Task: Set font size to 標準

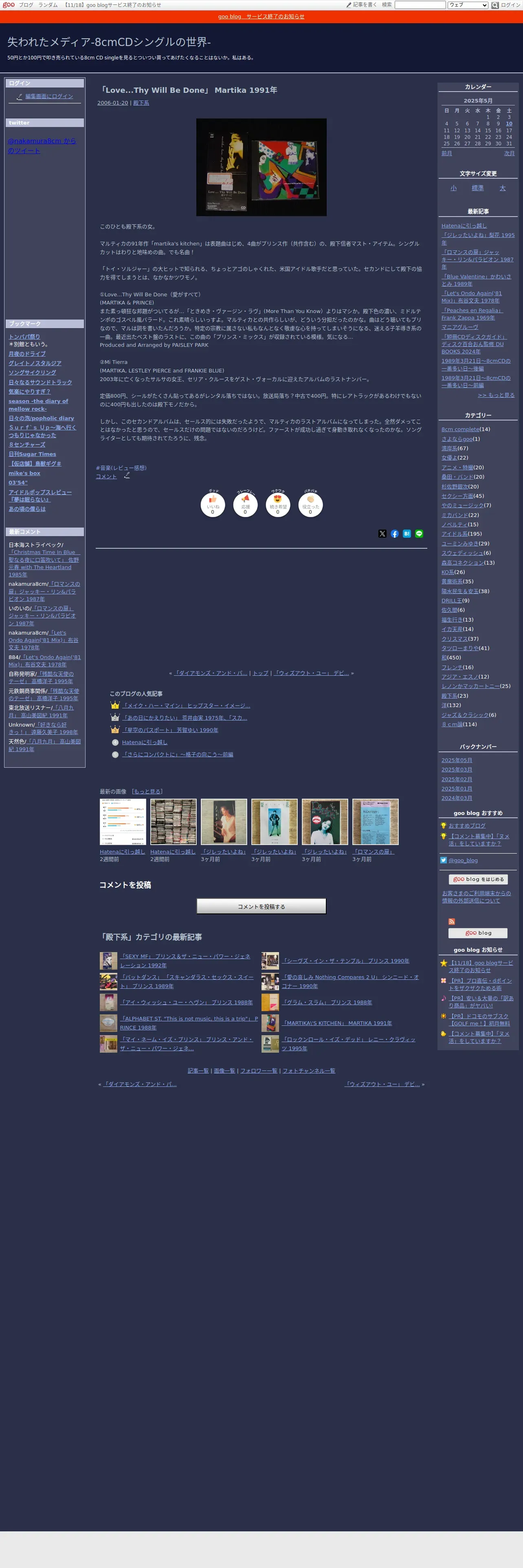Action: [x=477, y=188]
